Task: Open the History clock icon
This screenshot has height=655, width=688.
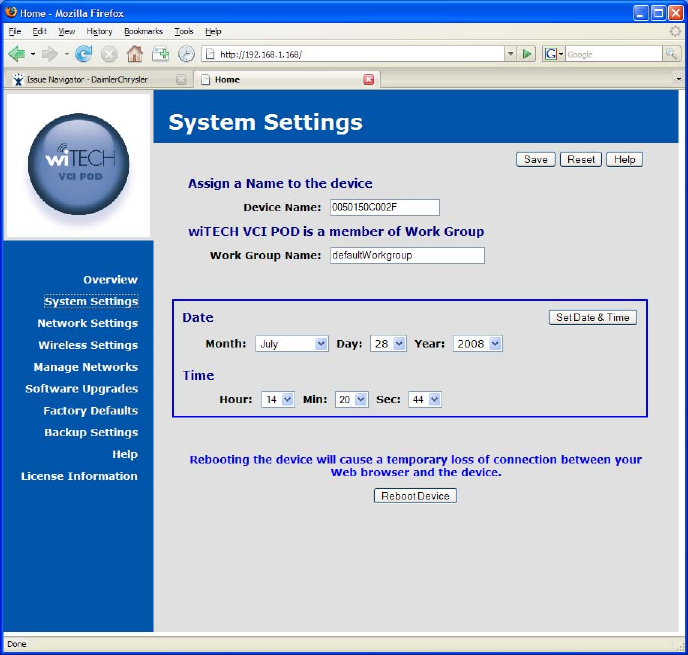Action: click(186, 54)
